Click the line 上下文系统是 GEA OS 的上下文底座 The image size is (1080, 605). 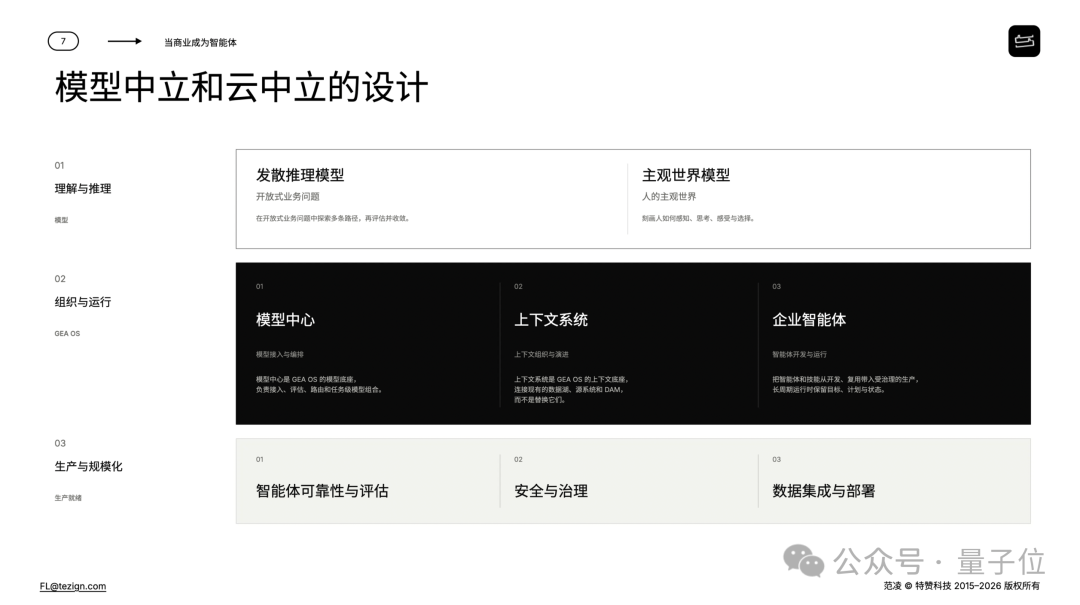coord(571,380)
